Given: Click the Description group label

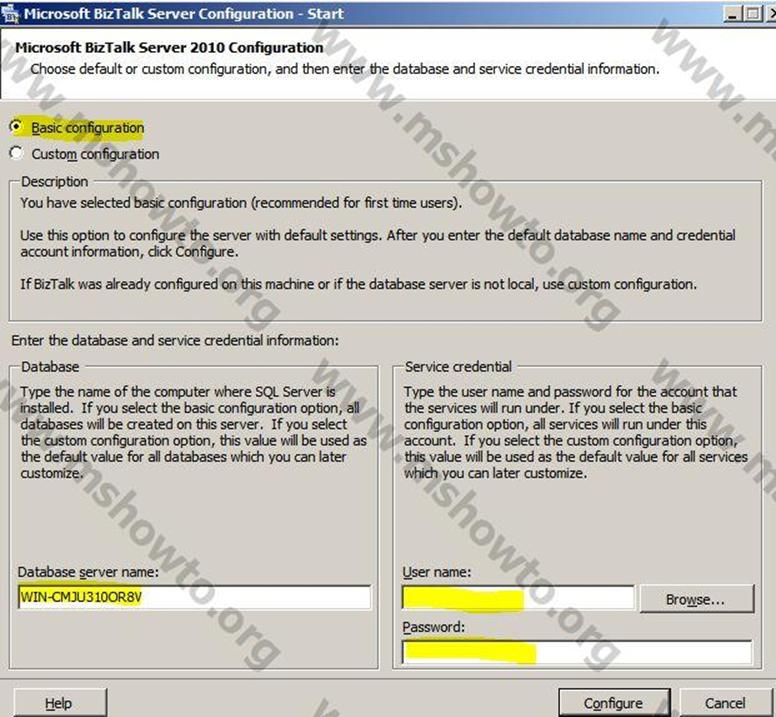Looking at the screenshot, I should [x=54, y=182].
